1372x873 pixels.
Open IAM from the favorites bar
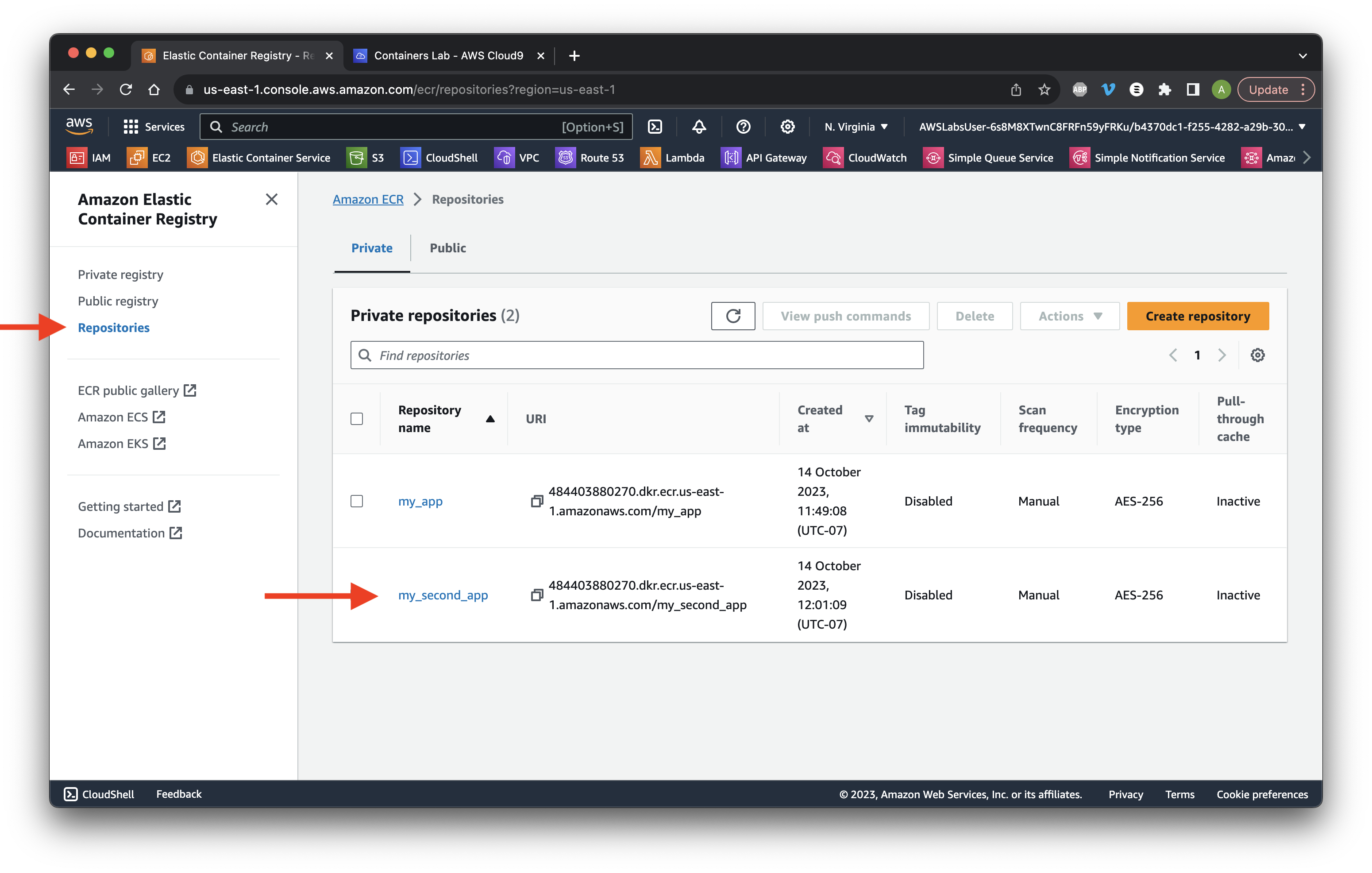pyautogui.click(x=89, y=158)
